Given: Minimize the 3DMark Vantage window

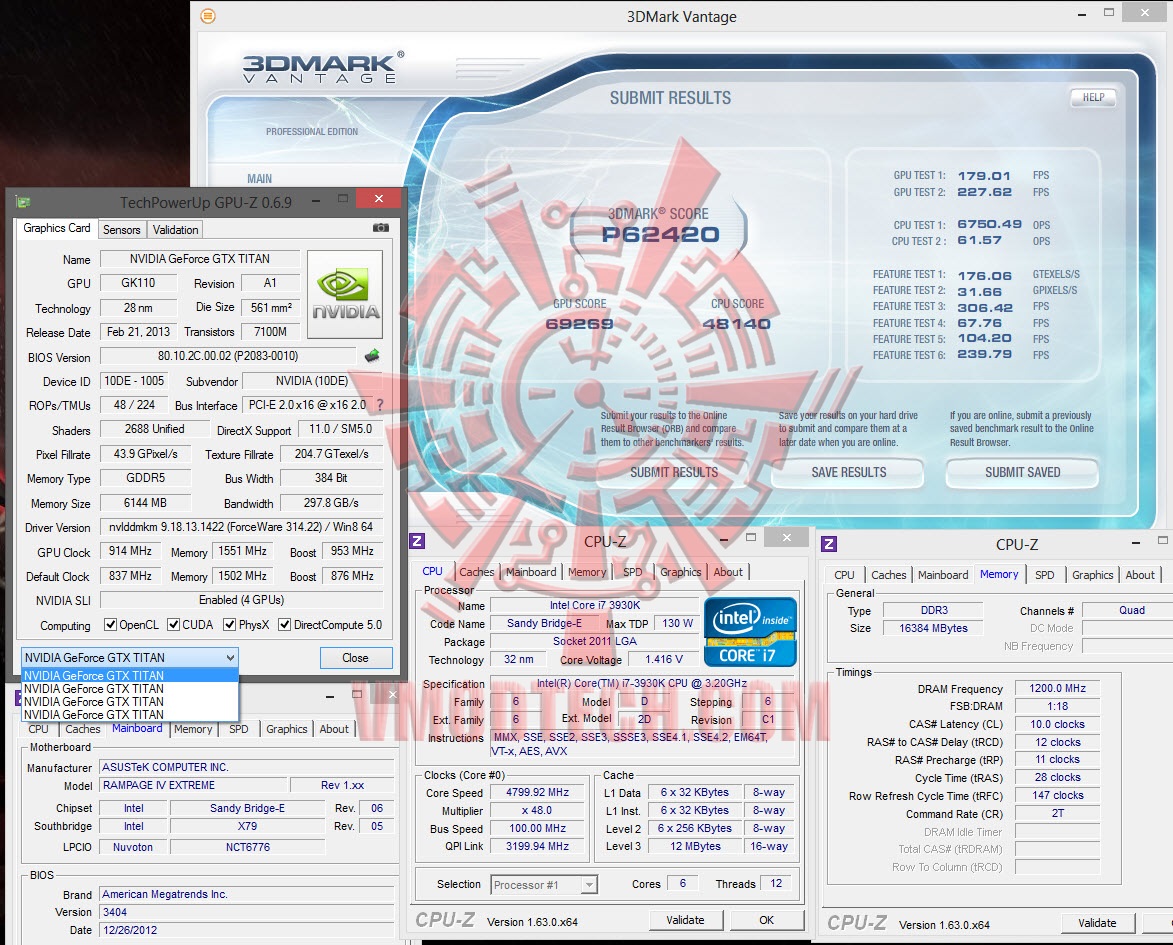Looking at the screenshot, I should (1082, 14).
